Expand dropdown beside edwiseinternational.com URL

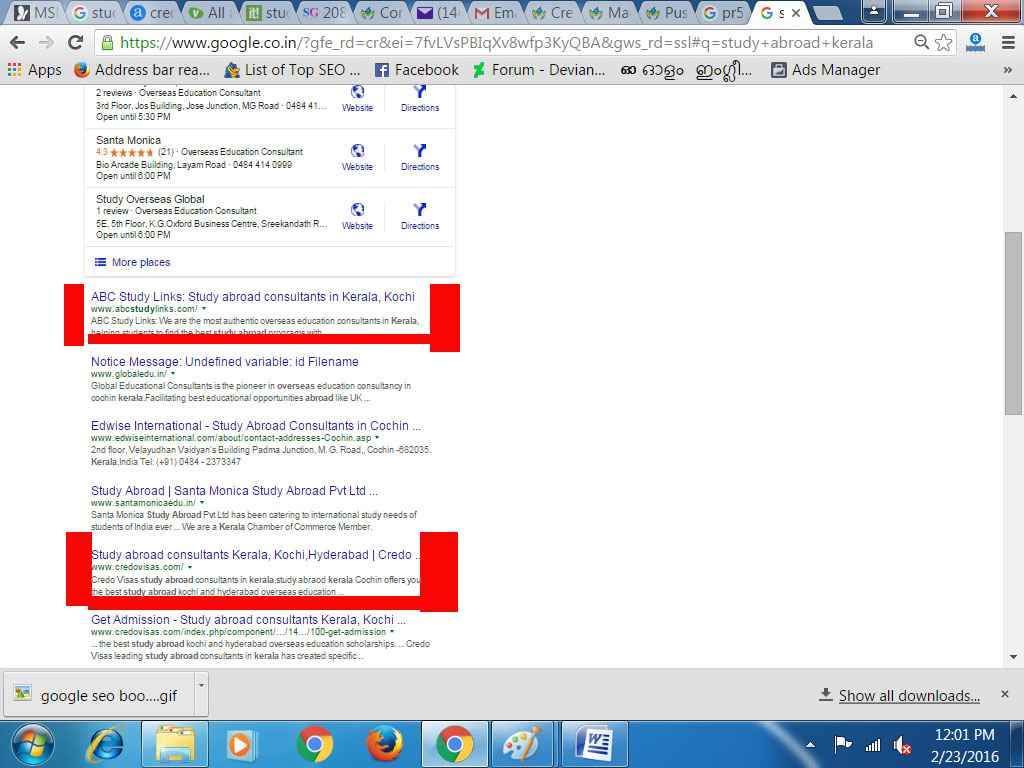point(377,438)
